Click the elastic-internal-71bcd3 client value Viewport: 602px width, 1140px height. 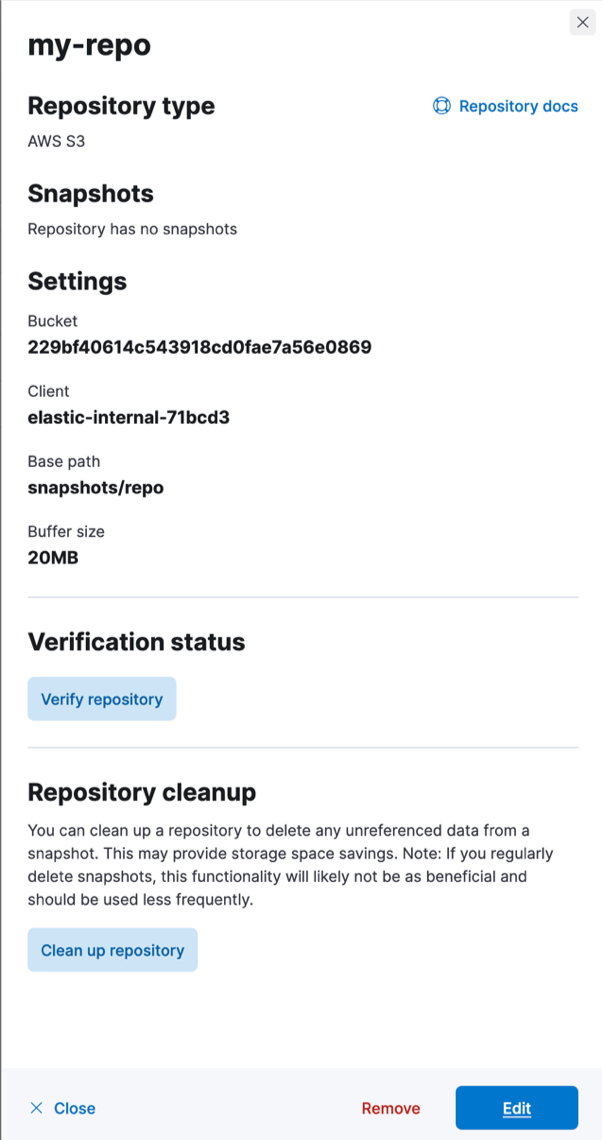pos(129,417)
